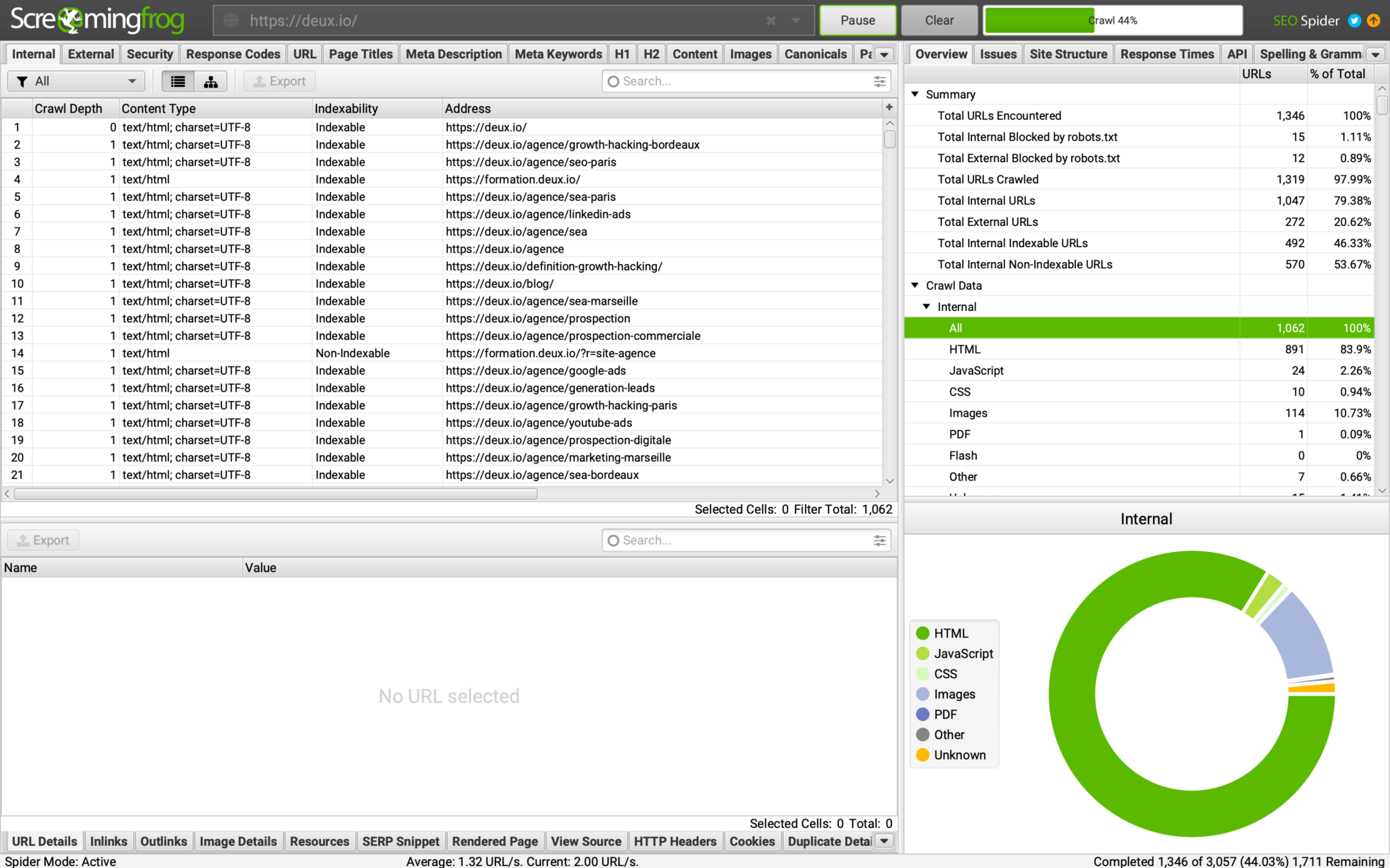Viewport: 1390px width, 868px height.
Task: Add column with plus icon
Action: click(x=889, y=107)
